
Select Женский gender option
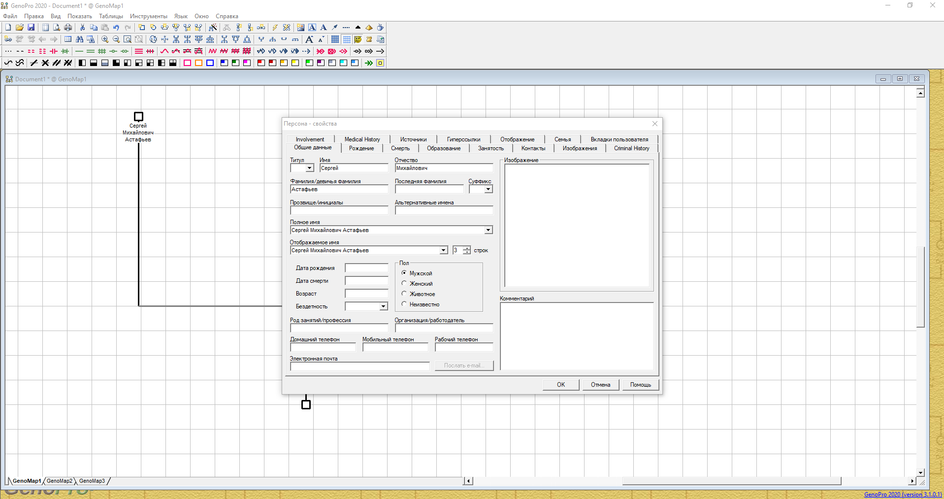pyautogui.click(x=417, y=284)
